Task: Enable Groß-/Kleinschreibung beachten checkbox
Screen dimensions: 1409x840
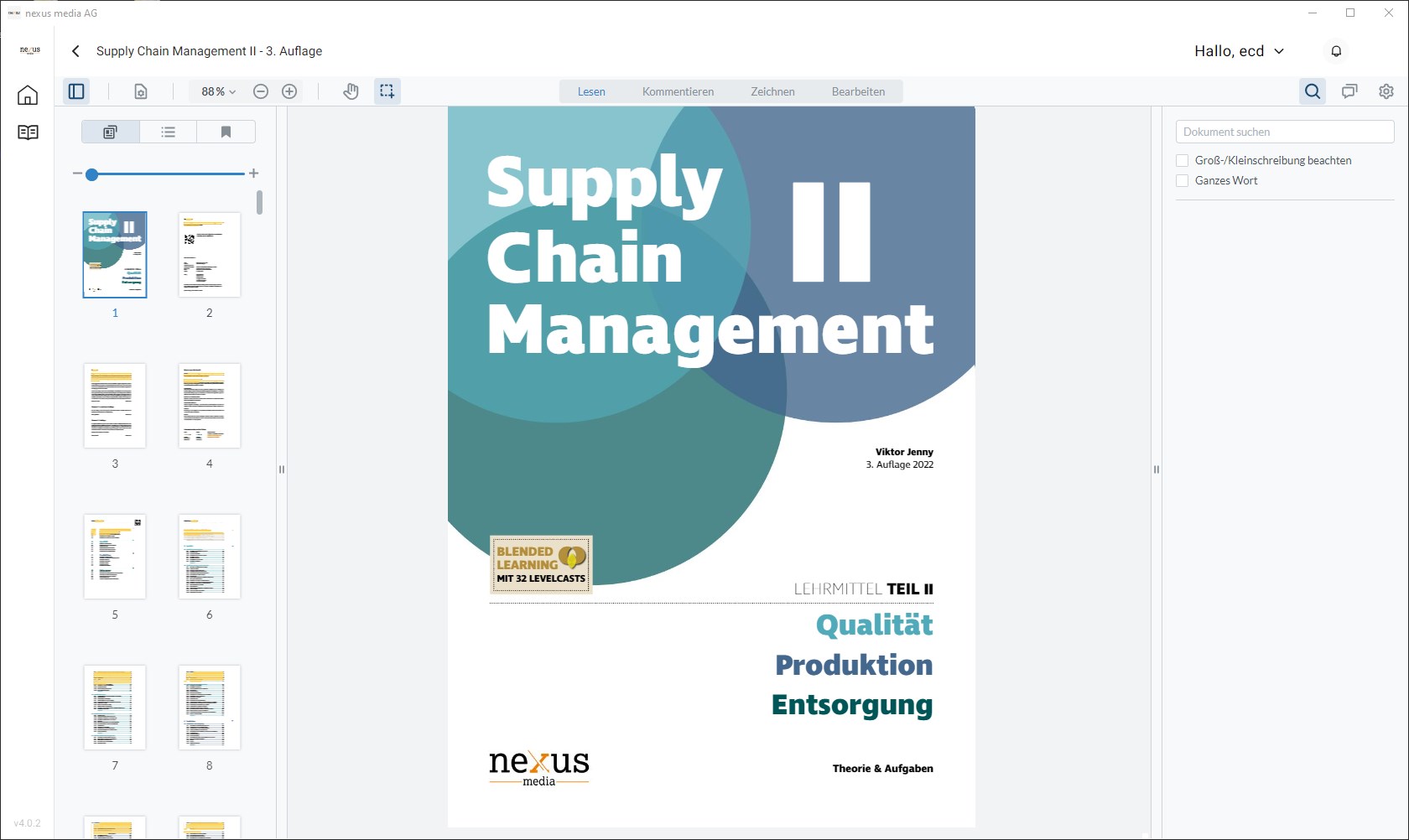Action: pyautogui.click(x=1183, y=160)
